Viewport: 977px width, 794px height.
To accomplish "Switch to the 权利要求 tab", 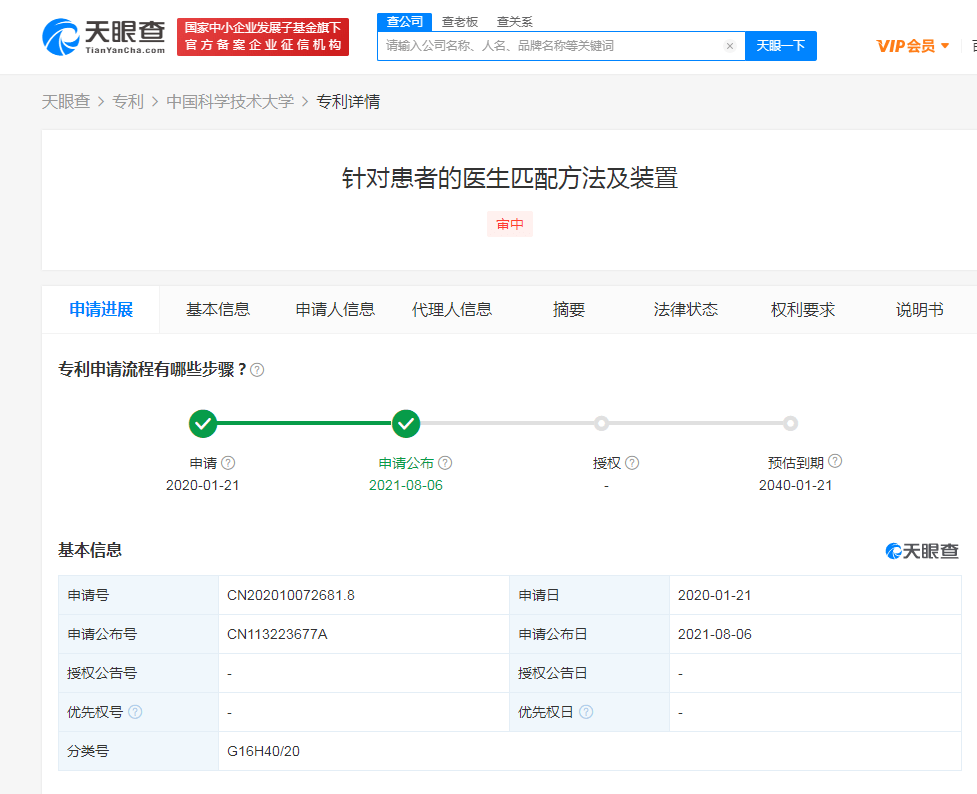I will [x=803, y=310].
